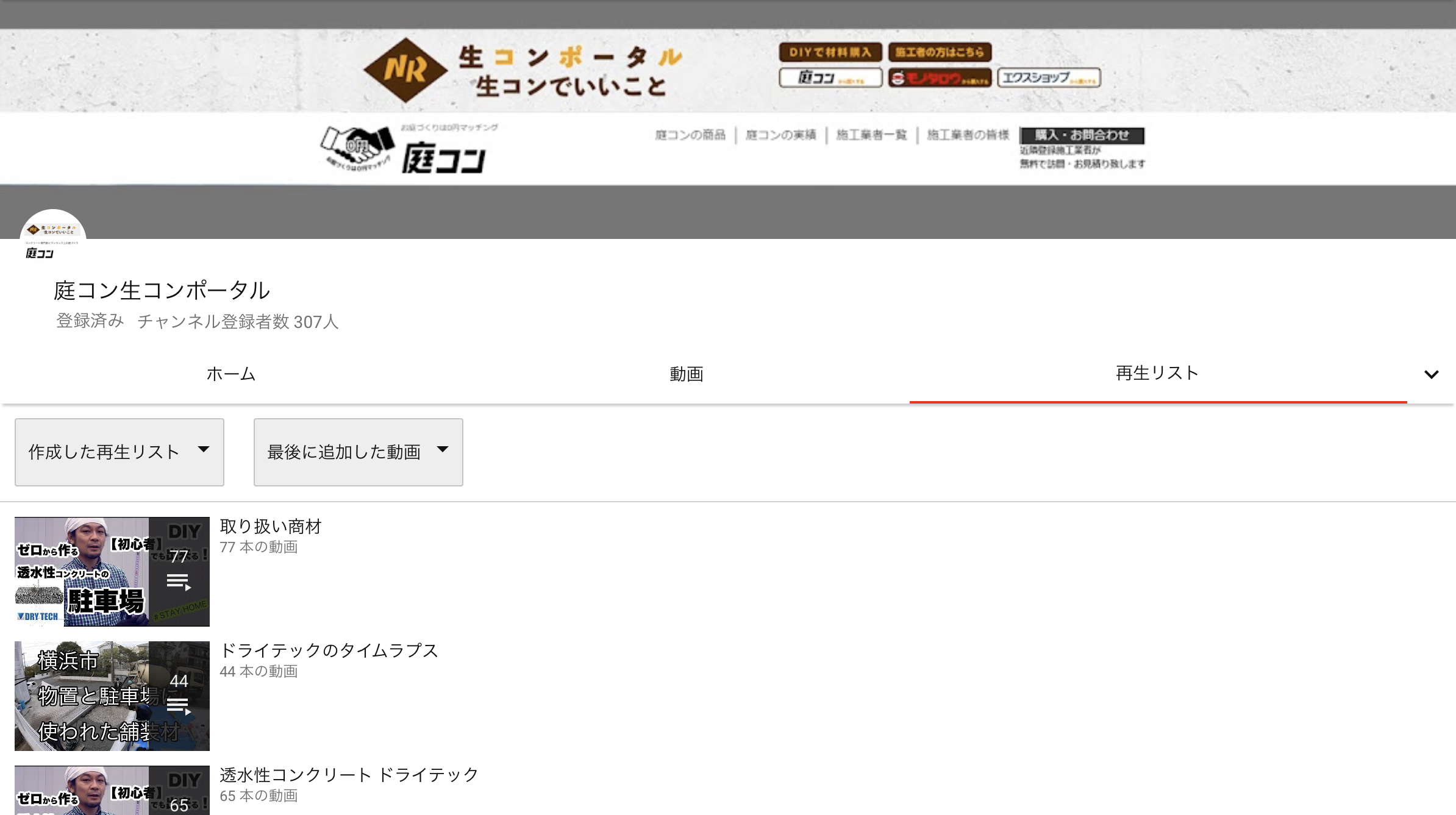Click the 取り扱い商材 playlist title
This screenshot has height=815, width=1456.
pos(271,526)
